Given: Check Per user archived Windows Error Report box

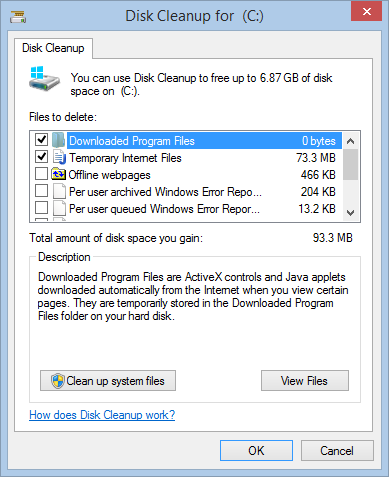Looking at the screenshot, I should 41,191.
